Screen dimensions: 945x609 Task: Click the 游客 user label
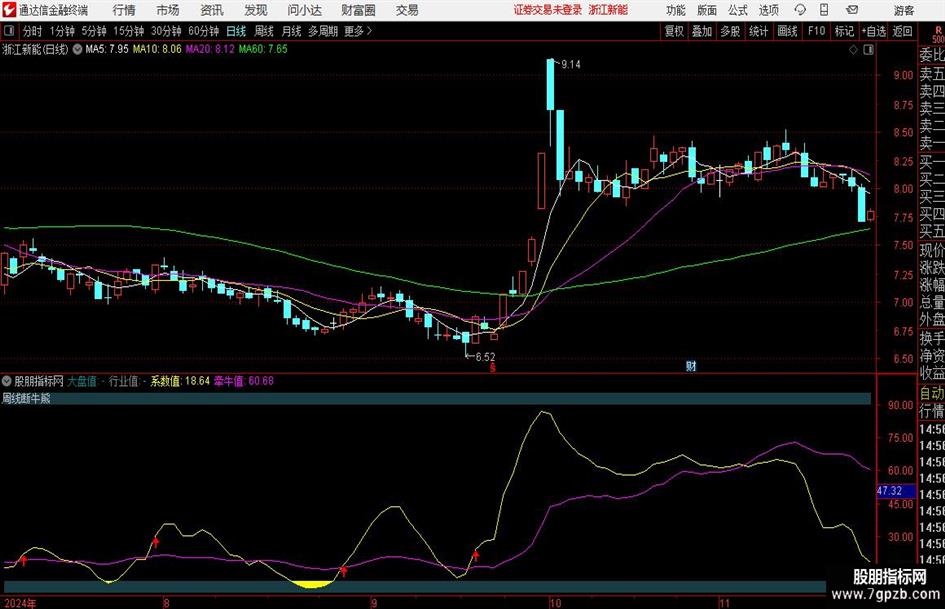(903, 10)
